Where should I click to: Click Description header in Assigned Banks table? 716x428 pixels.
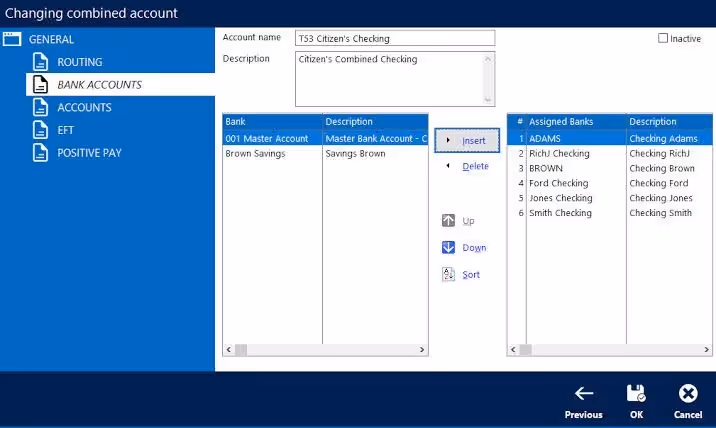(x=669, y=122)
